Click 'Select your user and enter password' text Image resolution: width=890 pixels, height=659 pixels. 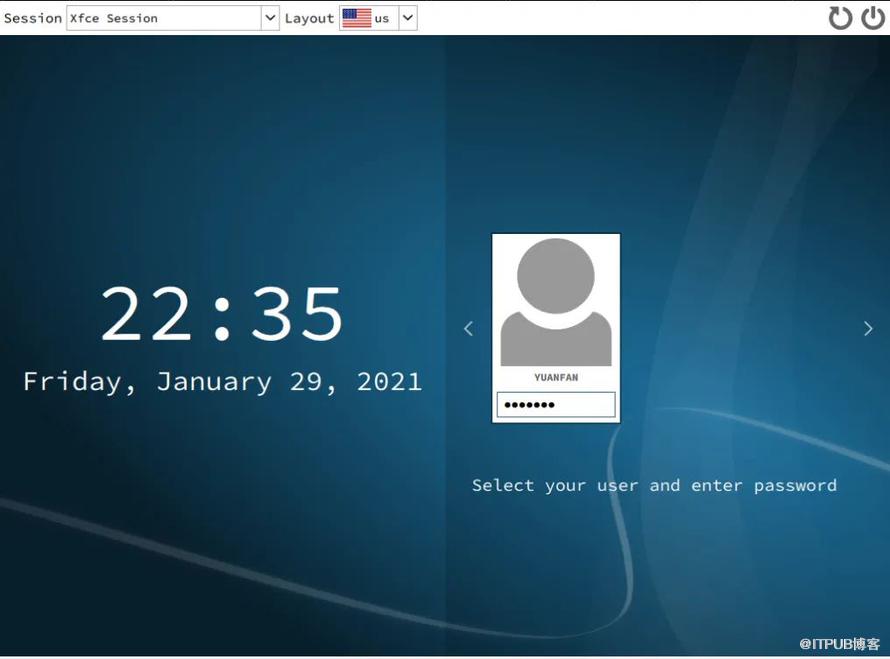point(654,486)
